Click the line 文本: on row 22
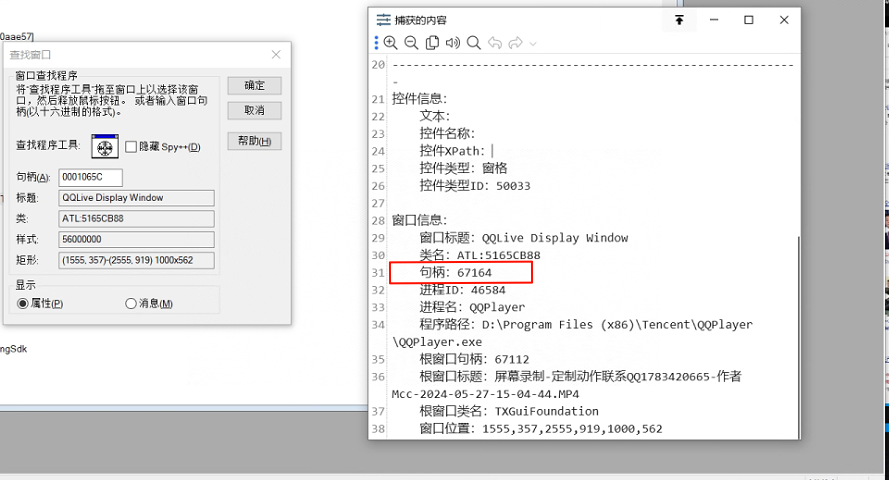This screenshot has width=889, height=480. (x=435, y=116)
